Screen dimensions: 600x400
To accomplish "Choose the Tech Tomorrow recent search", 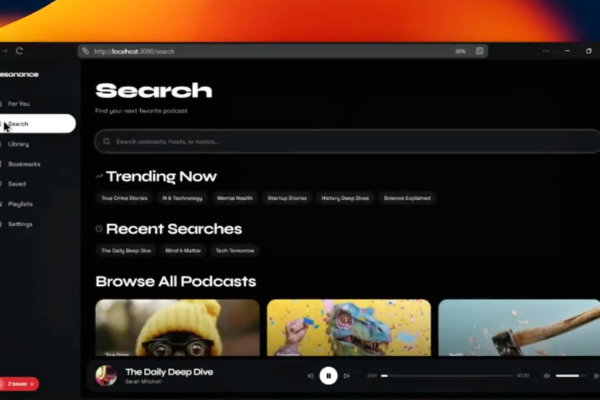I will click(234, 250).
